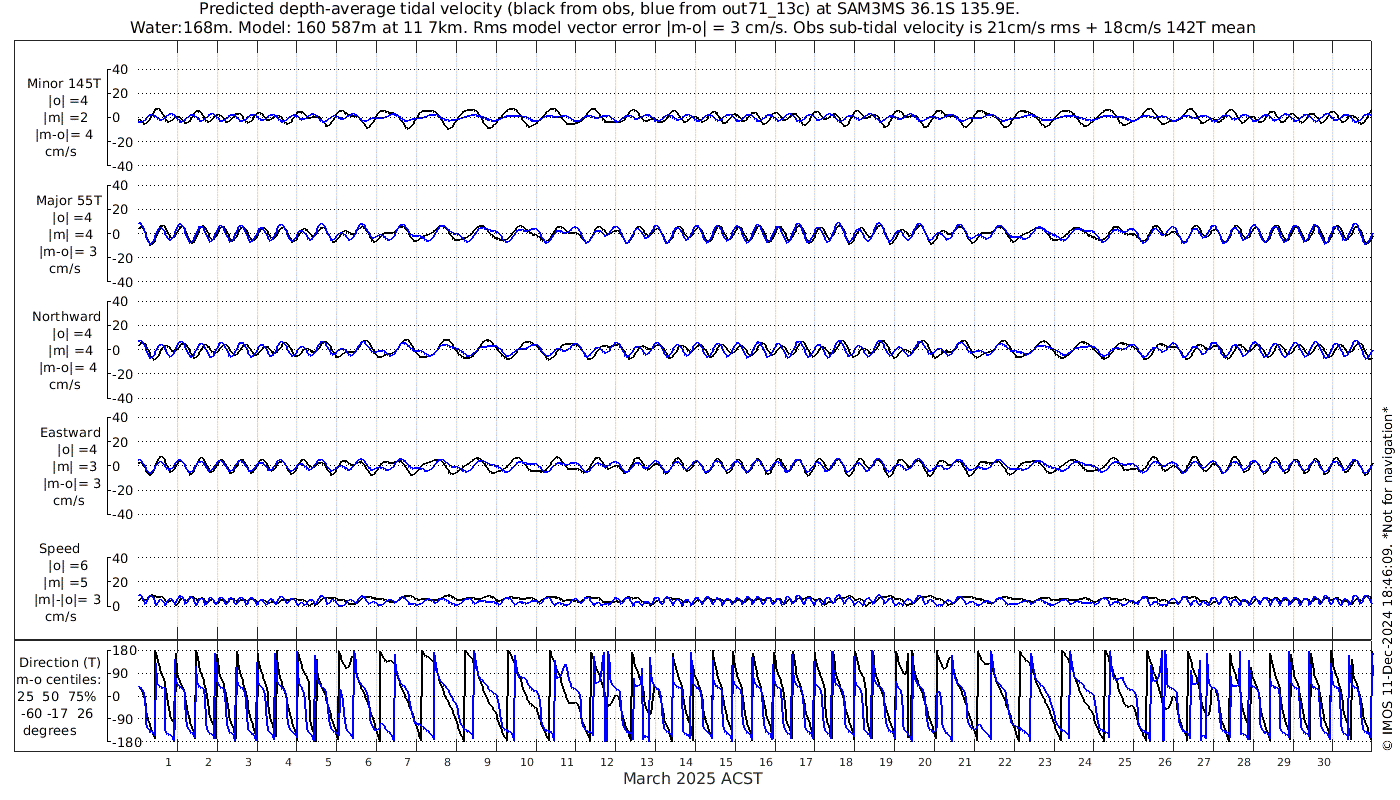Click '|m-o|= 3' under Major 55T
Viewport: 1400px width, 800px height.
[65, 250]
